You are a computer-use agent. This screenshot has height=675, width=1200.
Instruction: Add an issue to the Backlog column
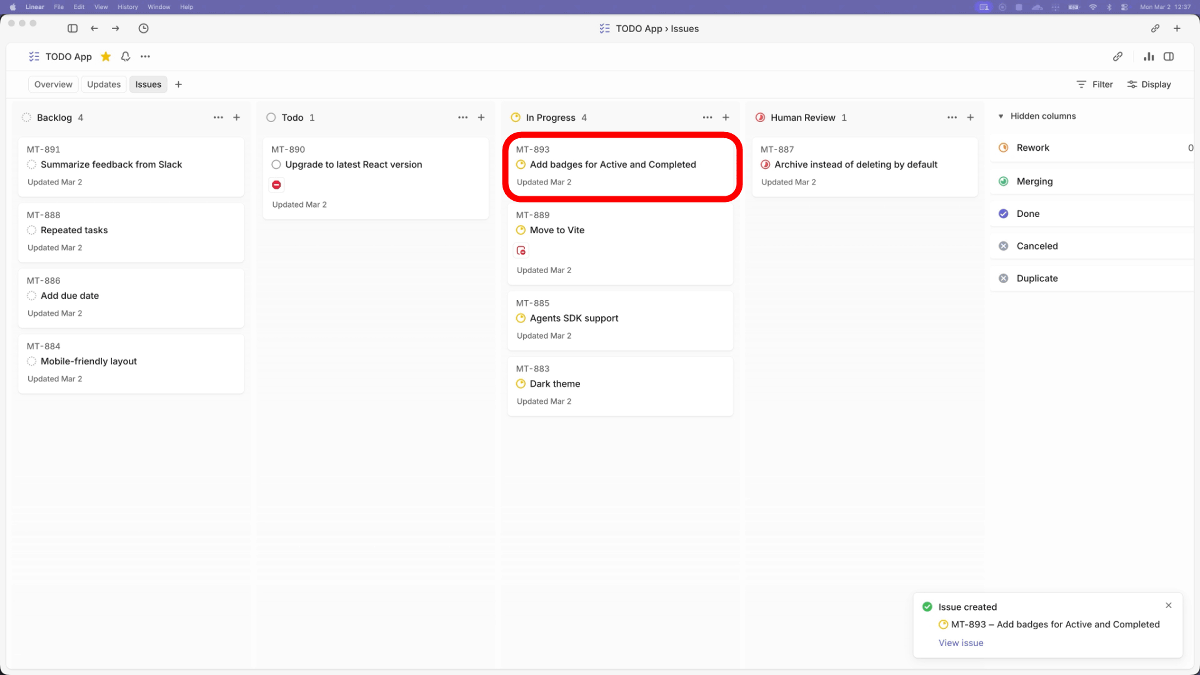(237, 118)
